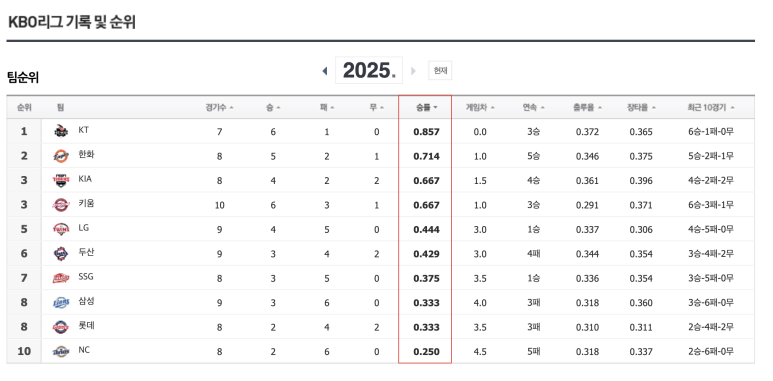Viewport: 773px width, 381px height.
Task: Go to previous year using left arrow
Action: [324, 71]
